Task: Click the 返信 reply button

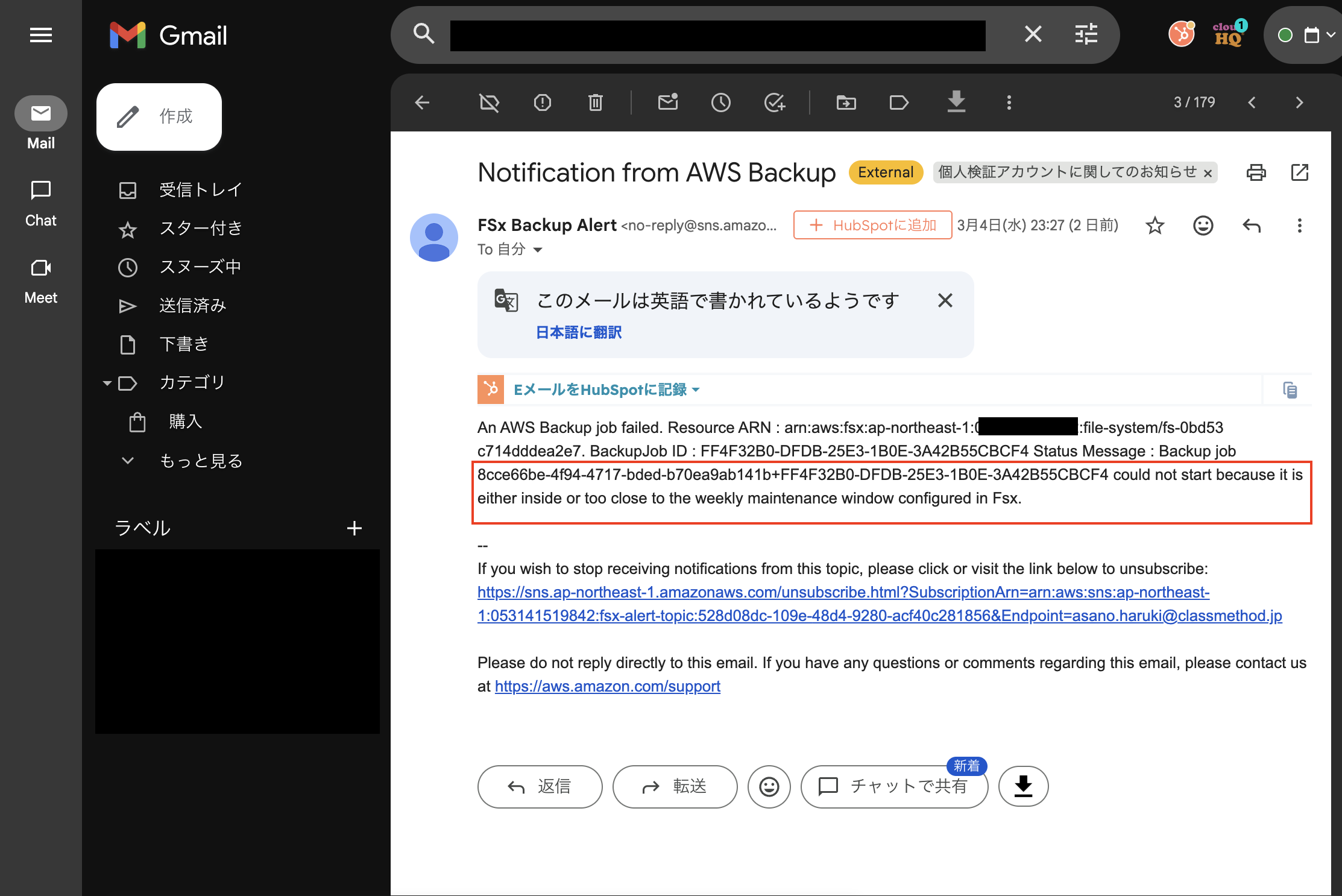Action: [x=540, y=786]
